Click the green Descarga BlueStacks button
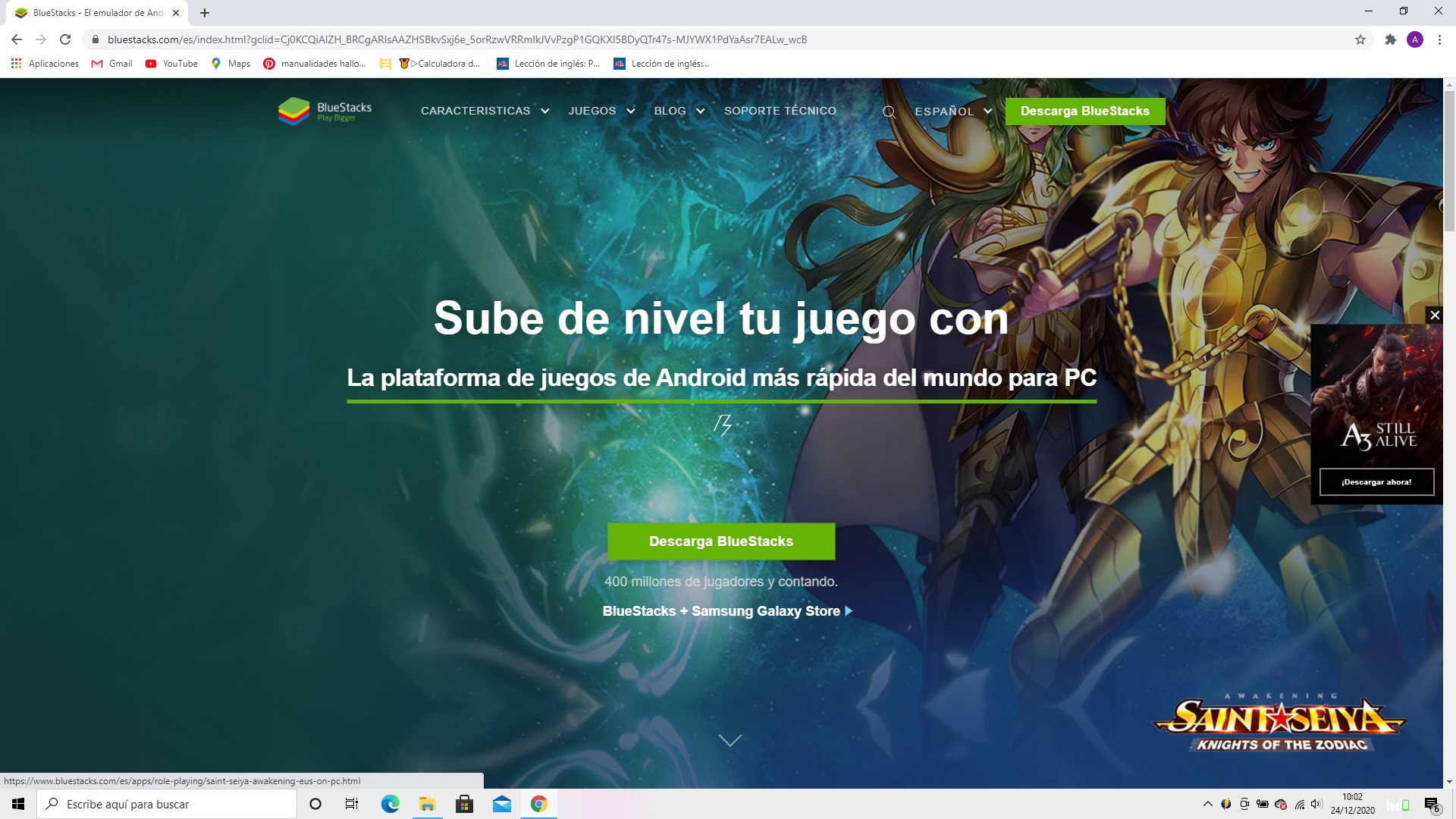1456x819 pixels. tap(720, 541)
